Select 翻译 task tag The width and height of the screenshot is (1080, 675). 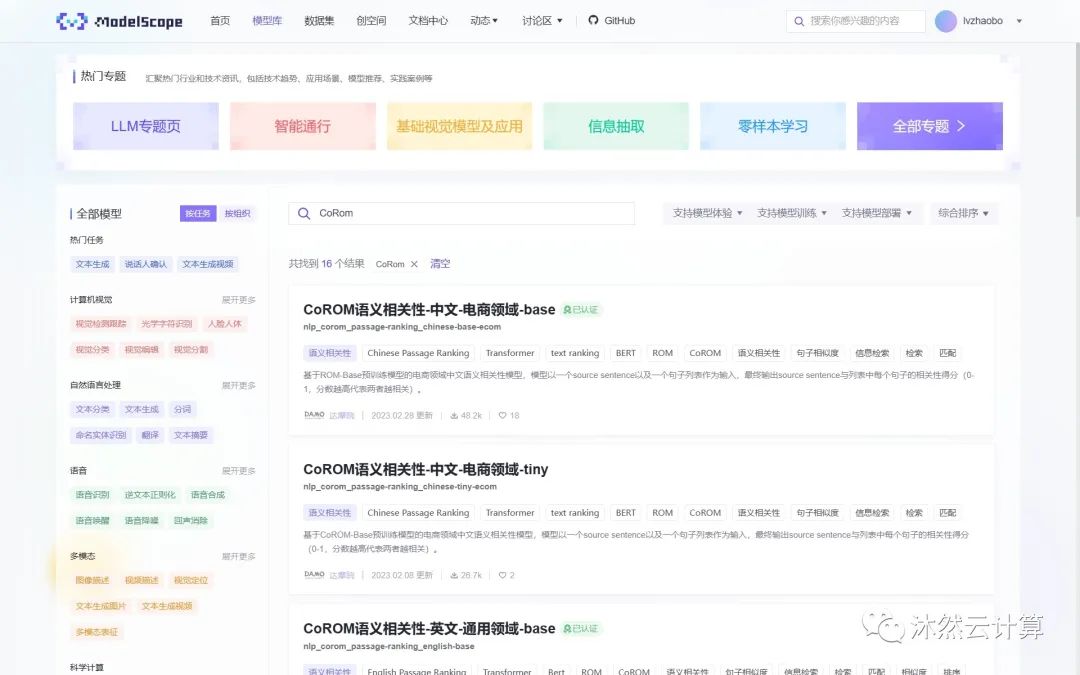150,435
